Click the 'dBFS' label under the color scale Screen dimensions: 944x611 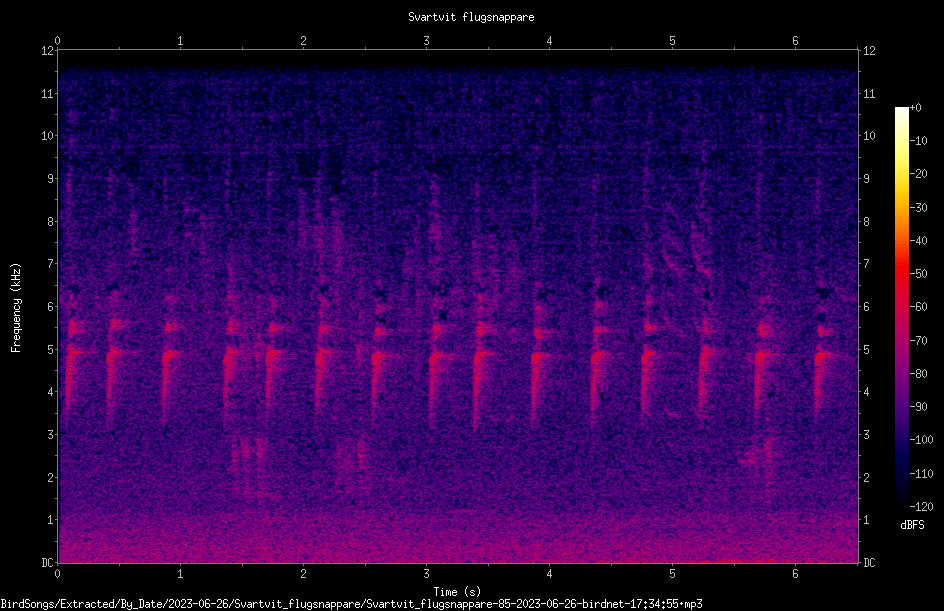[x=912, y=525]
